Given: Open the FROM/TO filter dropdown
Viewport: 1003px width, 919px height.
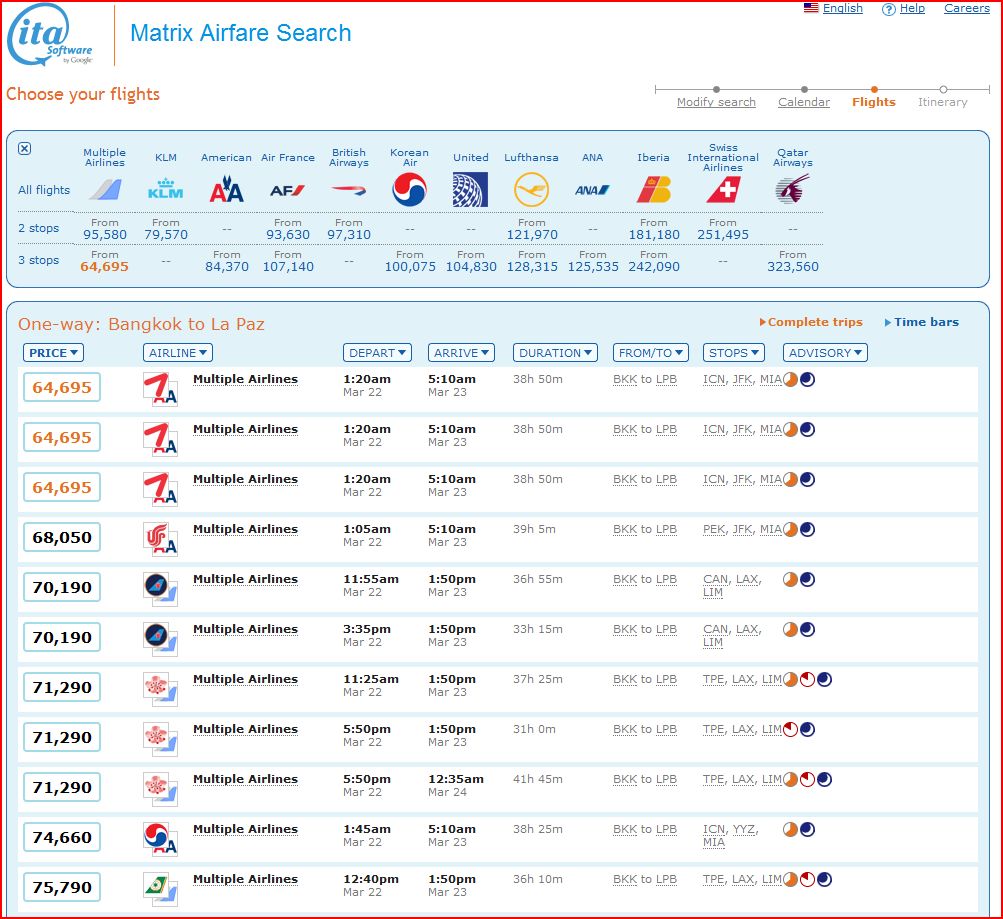Looking at the screenshot, I should [x=651, y=352].
